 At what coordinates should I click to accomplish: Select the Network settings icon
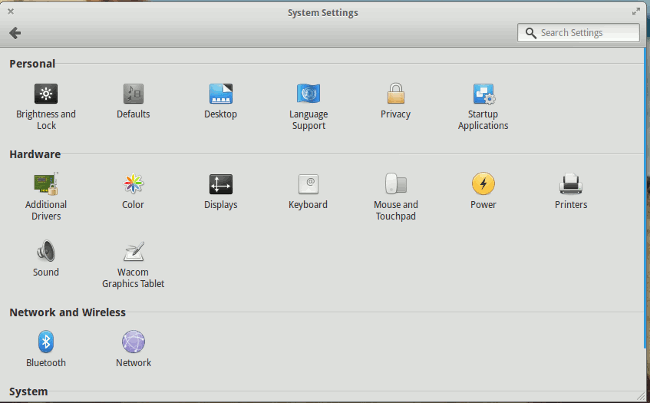tap(133, 343)
